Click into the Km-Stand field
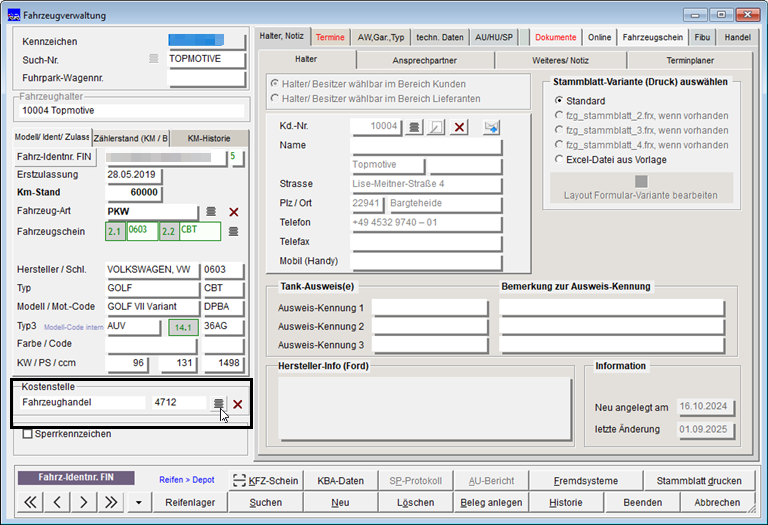 [134, 192]
